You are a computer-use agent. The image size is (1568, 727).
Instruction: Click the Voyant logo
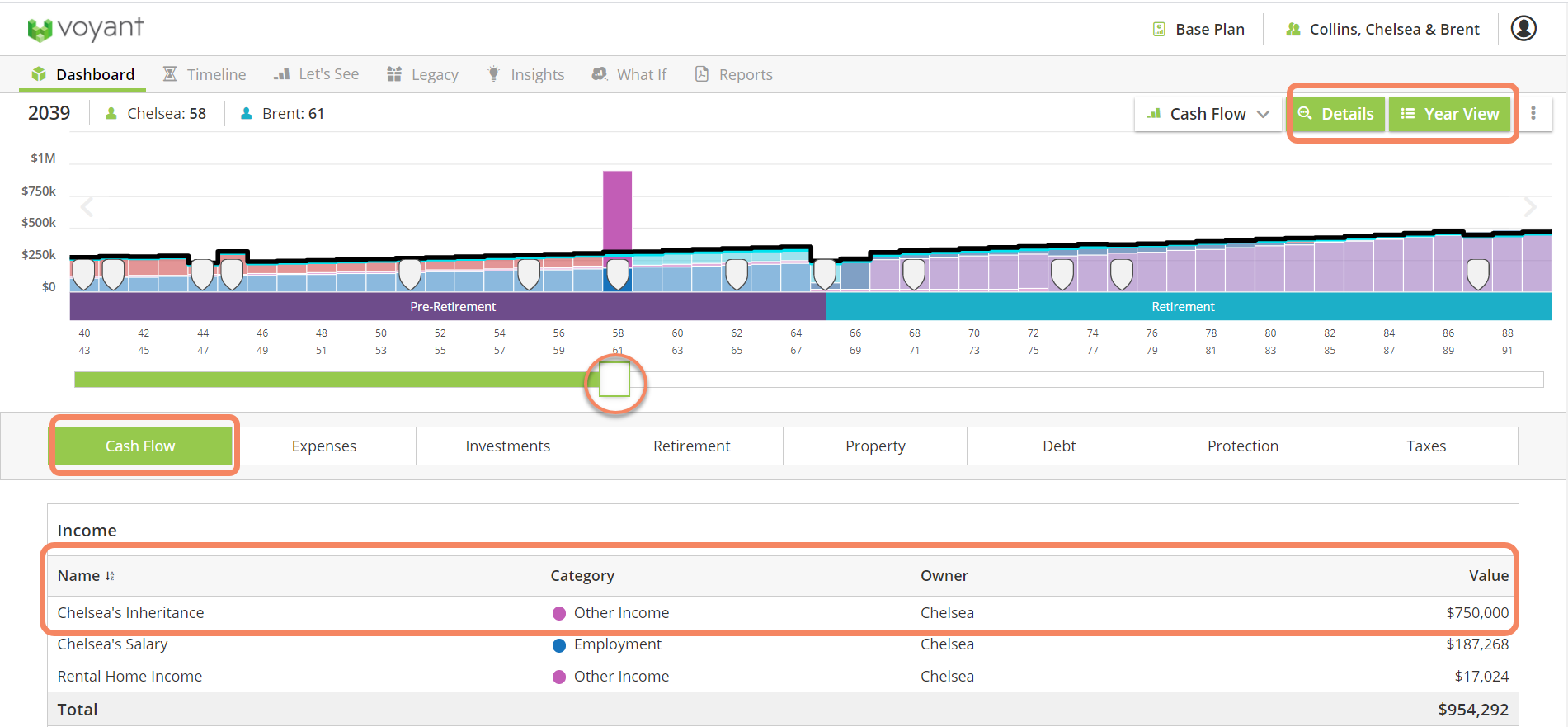pyautogui.click(x=86, y=30)
